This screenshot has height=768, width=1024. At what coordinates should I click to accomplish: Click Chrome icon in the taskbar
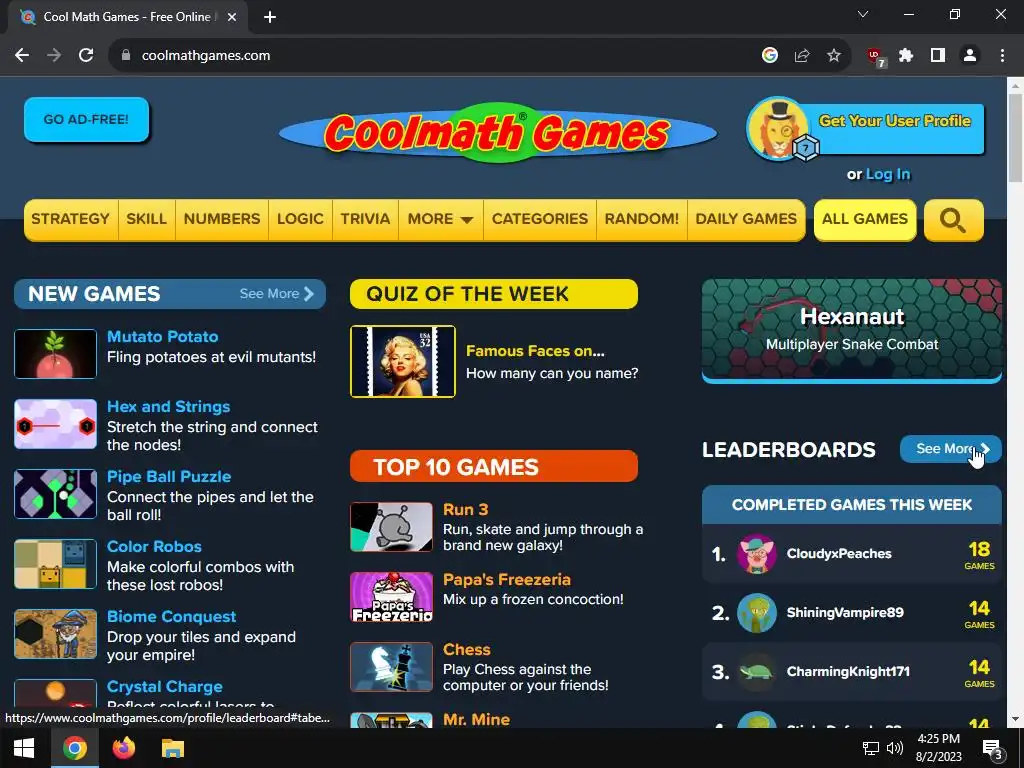pos(74,748)
